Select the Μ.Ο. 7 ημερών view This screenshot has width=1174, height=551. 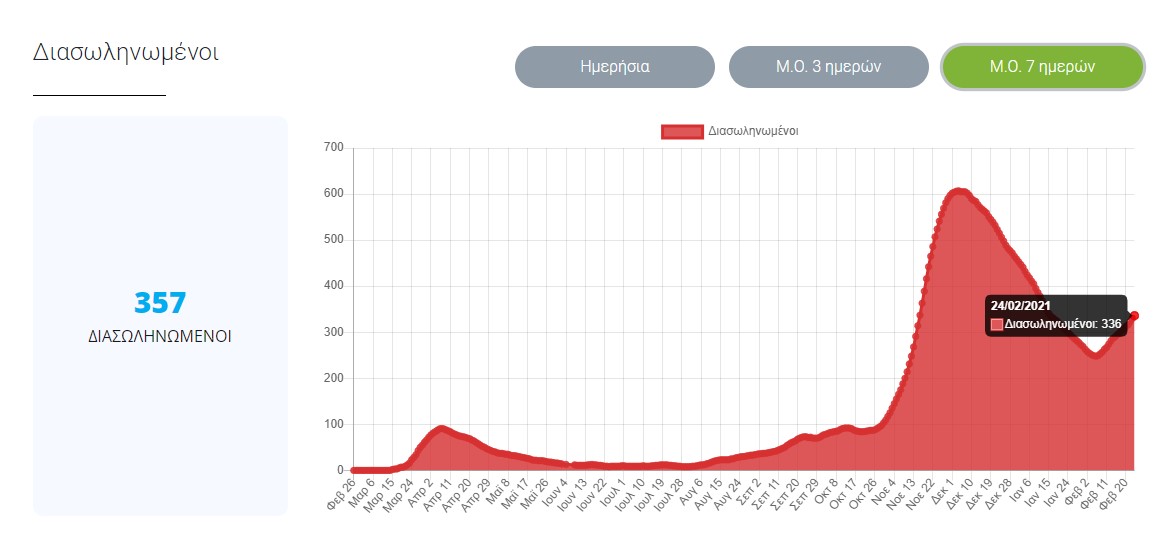[1042, 67]
